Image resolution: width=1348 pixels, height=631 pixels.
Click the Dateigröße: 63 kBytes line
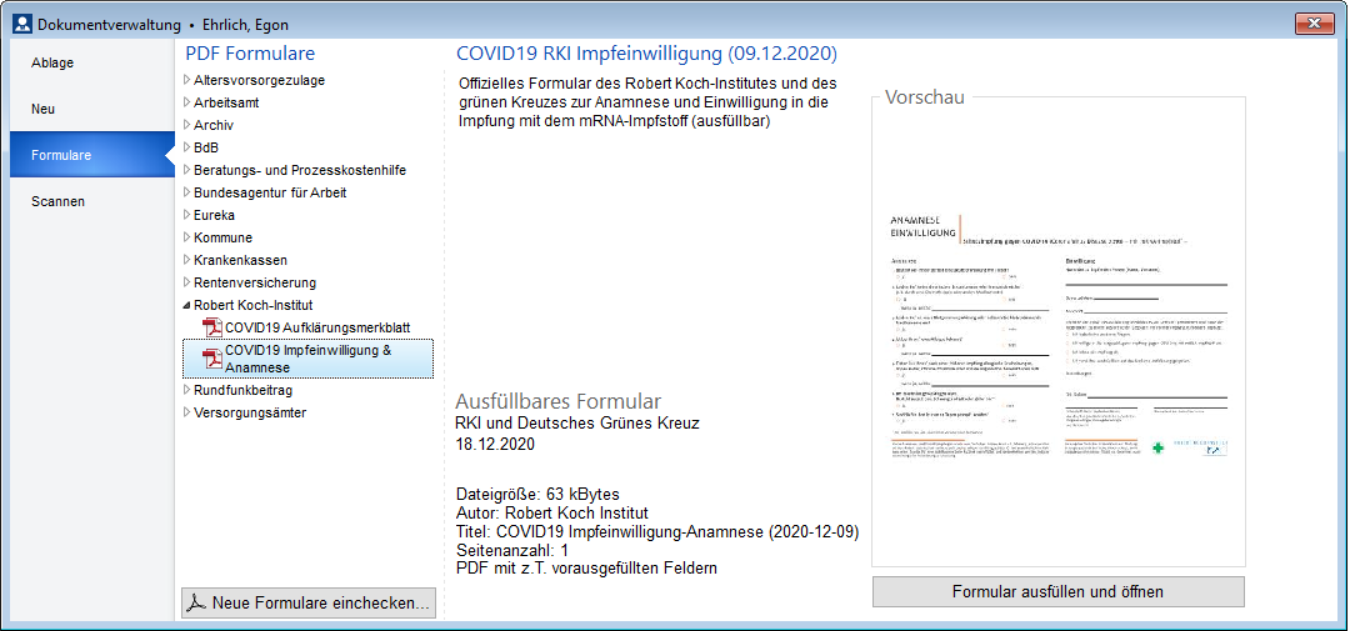point(537,494)
